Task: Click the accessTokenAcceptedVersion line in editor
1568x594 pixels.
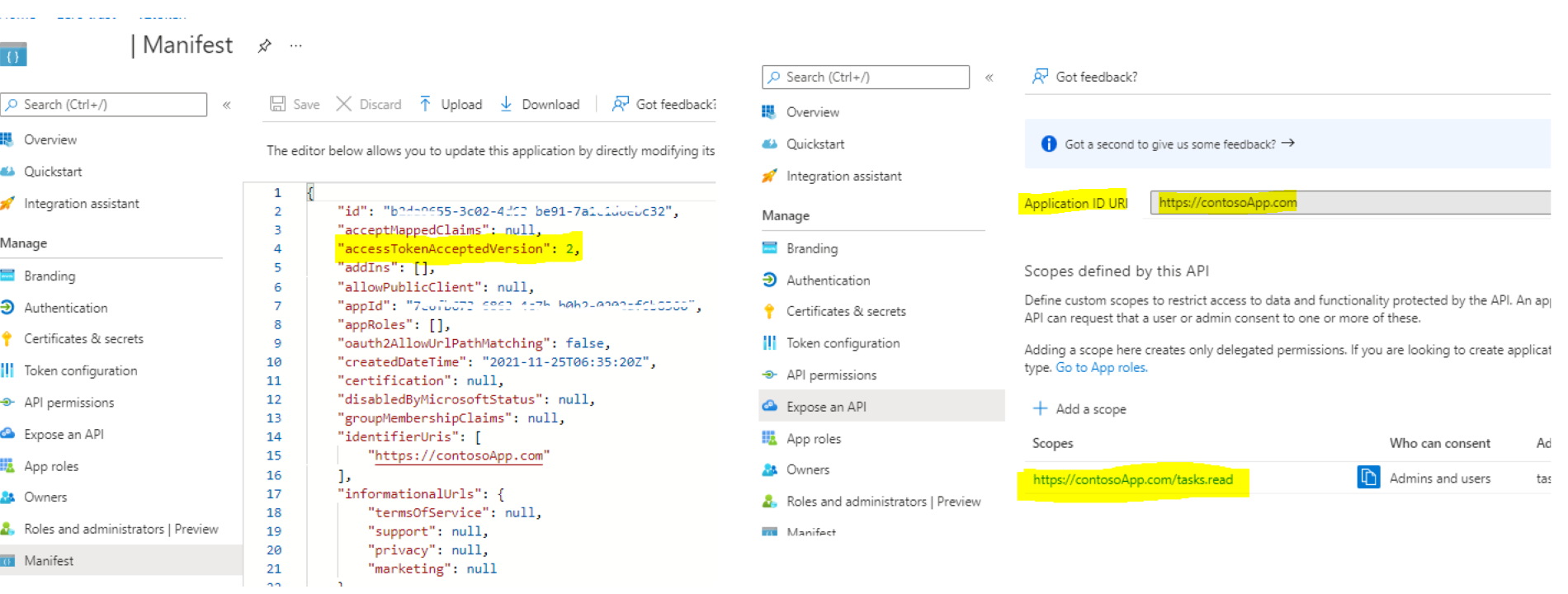Action: tap(459, 248)
